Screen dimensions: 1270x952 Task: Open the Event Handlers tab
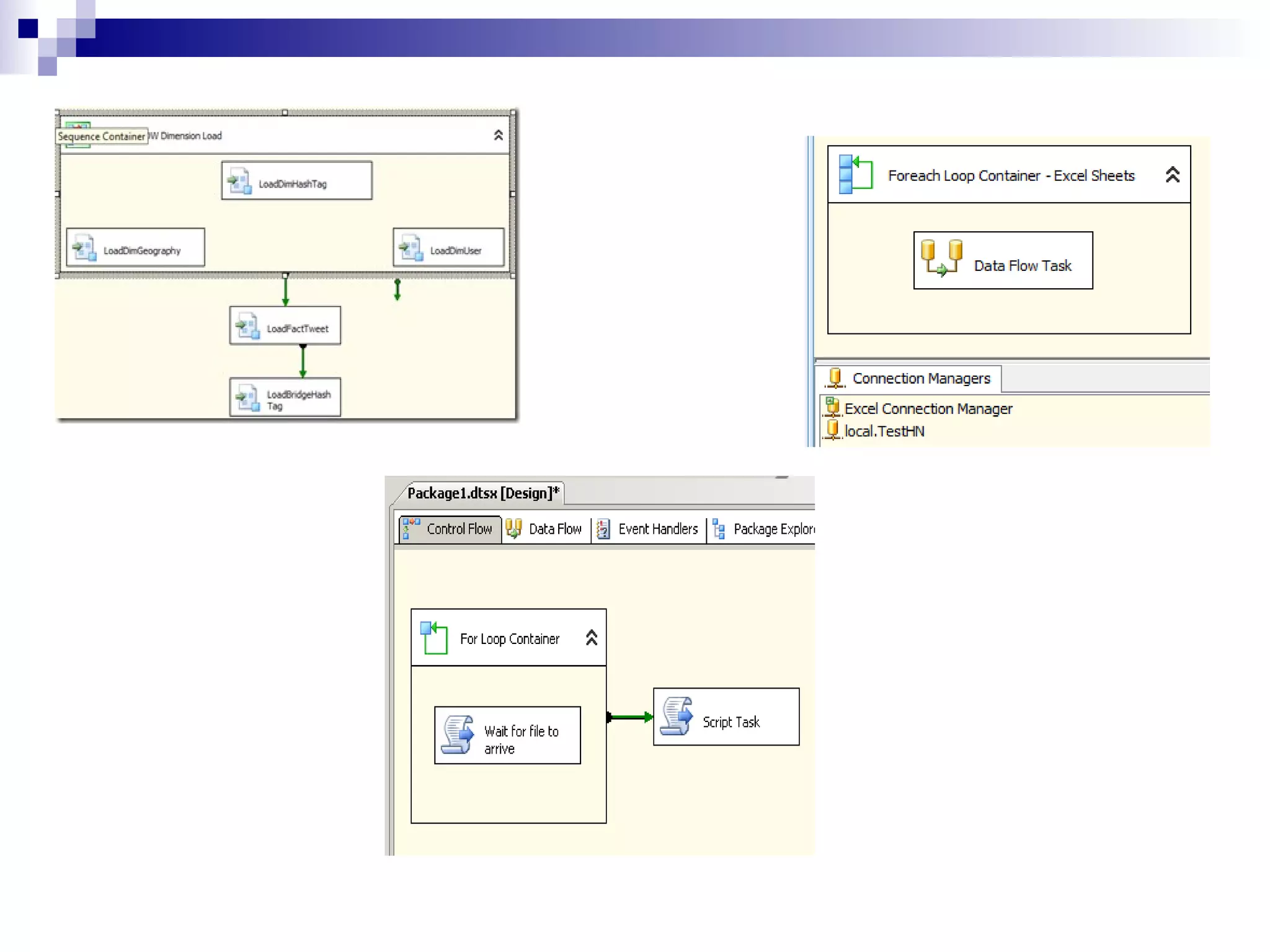(648, 529)
